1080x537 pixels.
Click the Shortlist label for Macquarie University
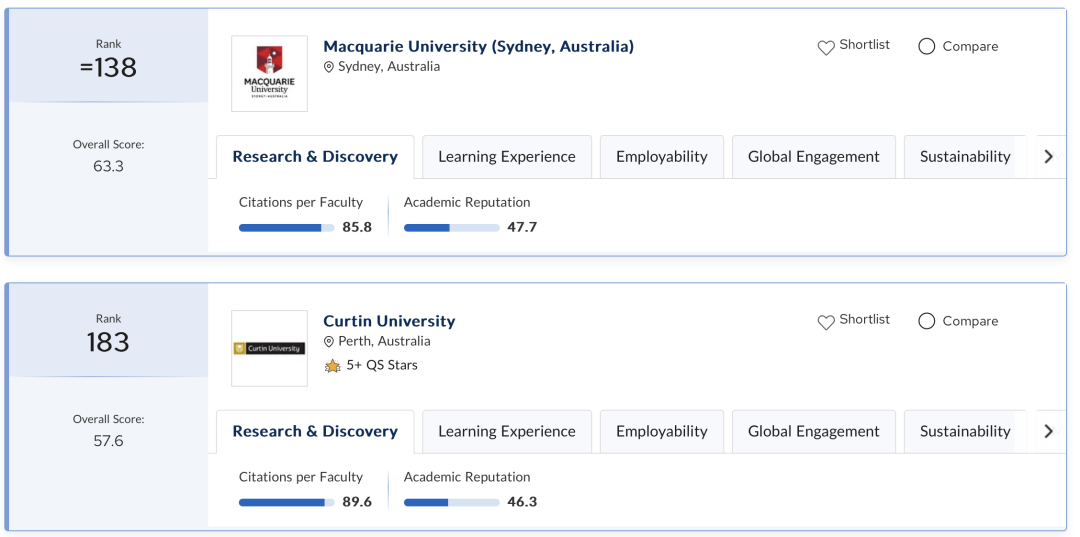(864, 45)
